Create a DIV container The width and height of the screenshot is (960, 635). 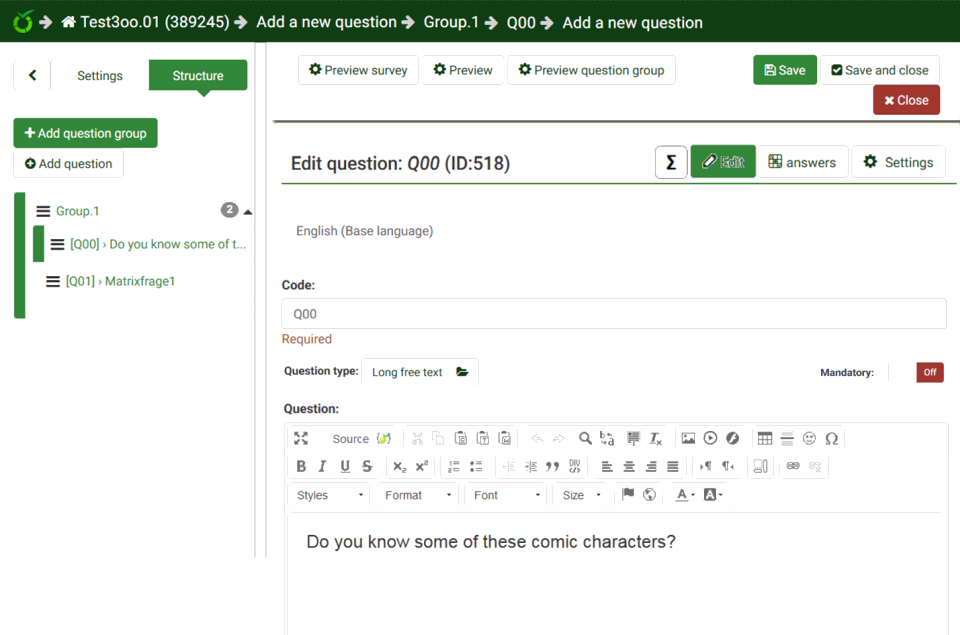click(x=574, y=467)
